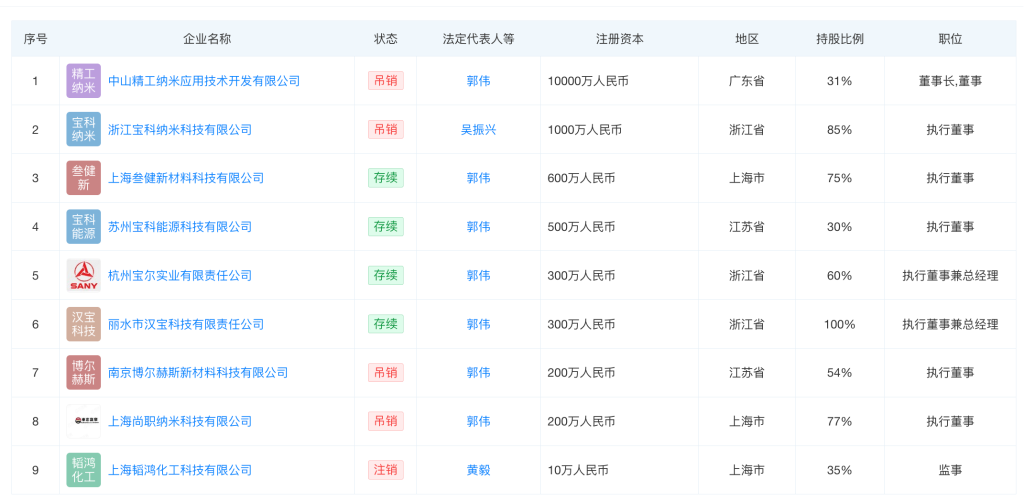Open 上海叁健新材料科技有限公司 link
The height and width of the screenshot is (502, 1024).
click(185, 178)
